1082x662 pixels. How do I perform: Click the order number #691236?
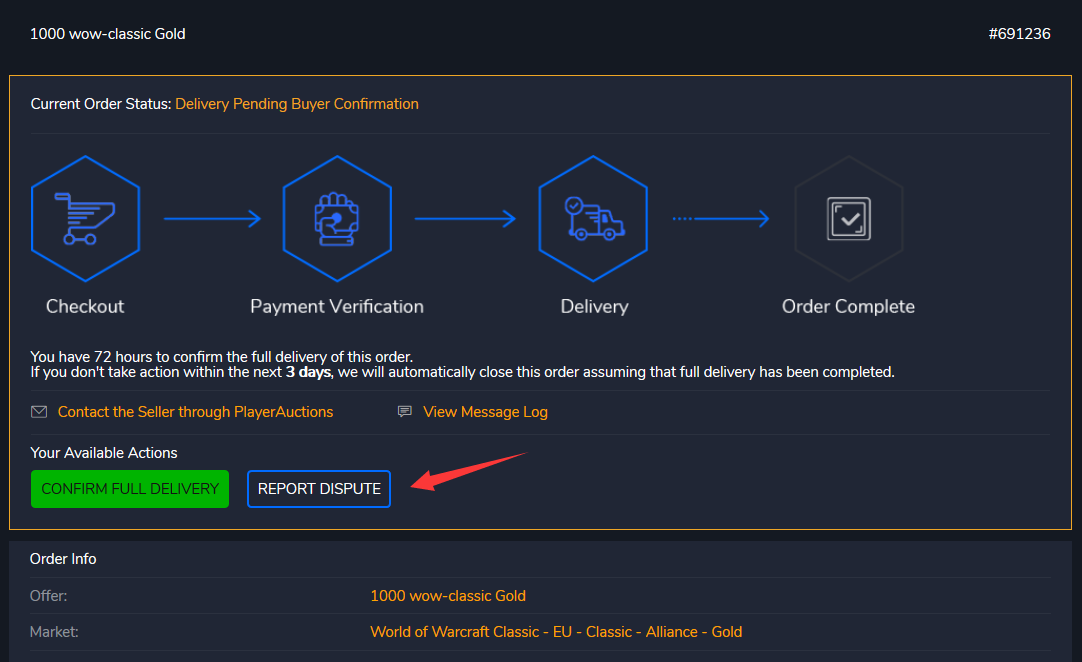coord(1019,34)
